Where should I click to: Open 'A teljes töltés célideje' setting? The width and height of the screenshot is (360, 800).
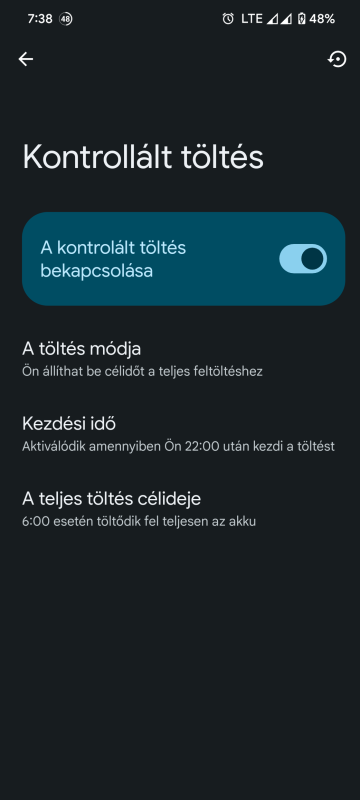(180, 509)
